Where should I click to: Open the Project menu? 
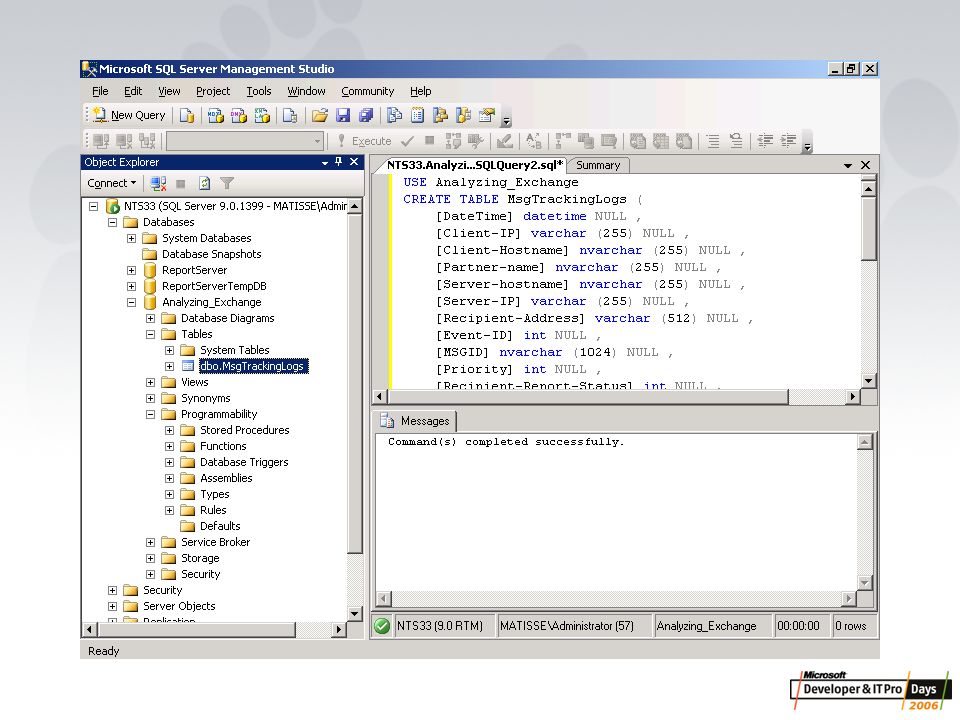coord(213,91)
